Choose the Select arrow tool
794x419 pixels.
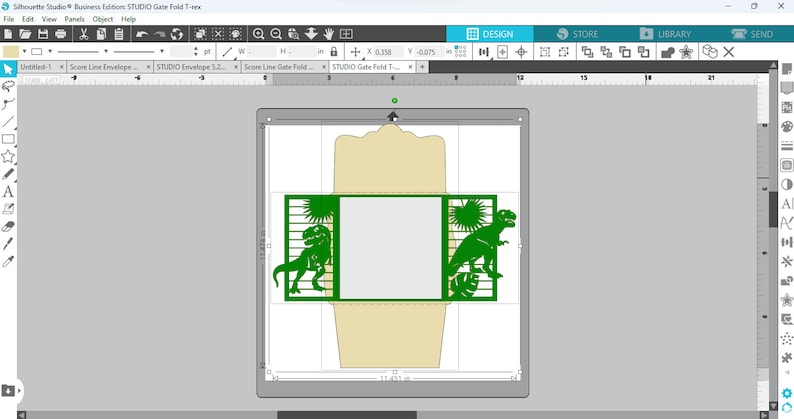[8, 69]
